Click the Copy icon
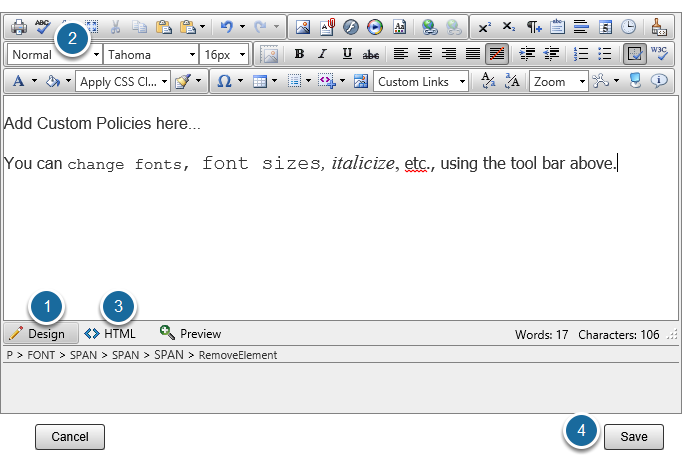 139,27
